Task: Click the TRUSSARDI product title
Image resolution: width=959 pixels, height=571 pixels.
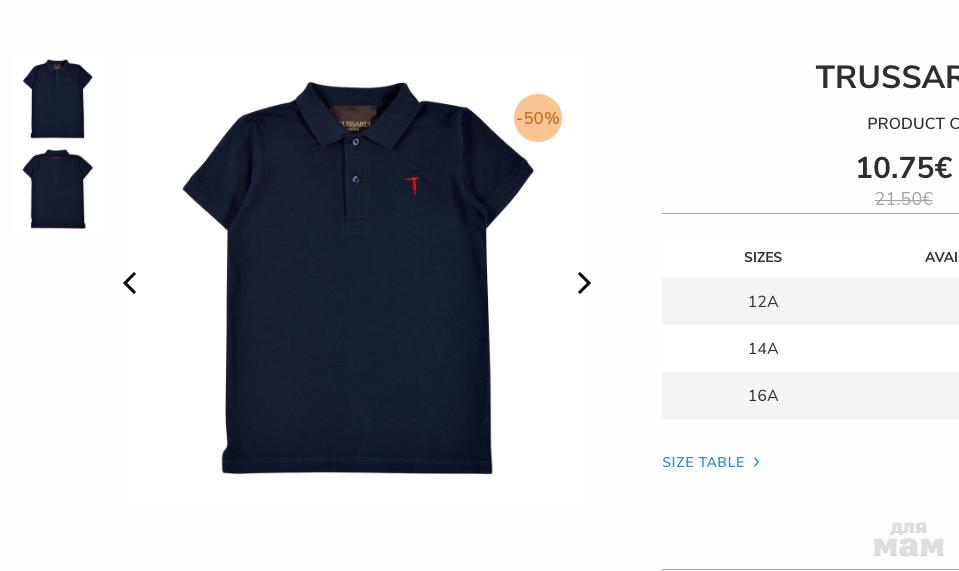Action: click(887, 78)
